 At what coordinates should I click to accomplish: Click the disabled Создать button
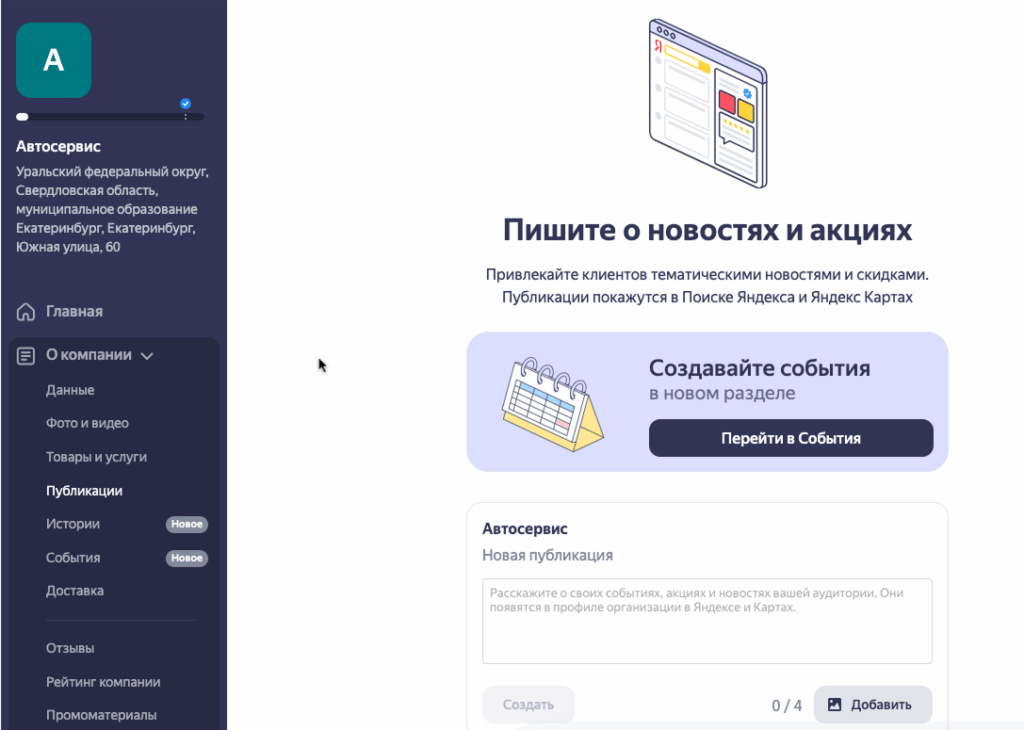coord(528,705)
